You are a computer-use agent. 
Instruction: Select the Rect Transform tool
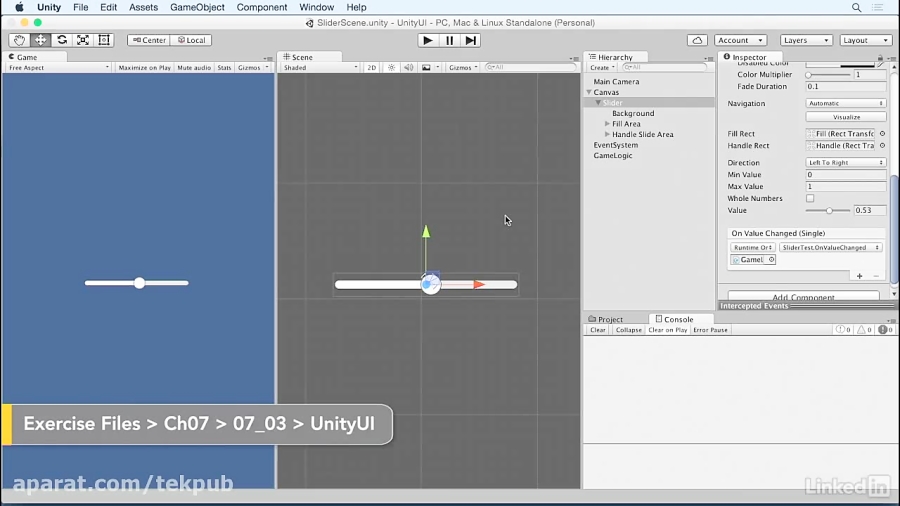(x=104, y=40)
